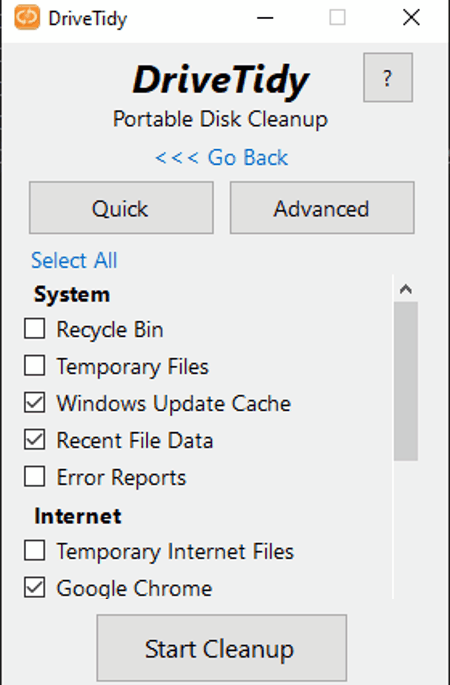This screenshot has width=450, height=685.
Task: Click the Select All link
Action: [x=74, y=260]
